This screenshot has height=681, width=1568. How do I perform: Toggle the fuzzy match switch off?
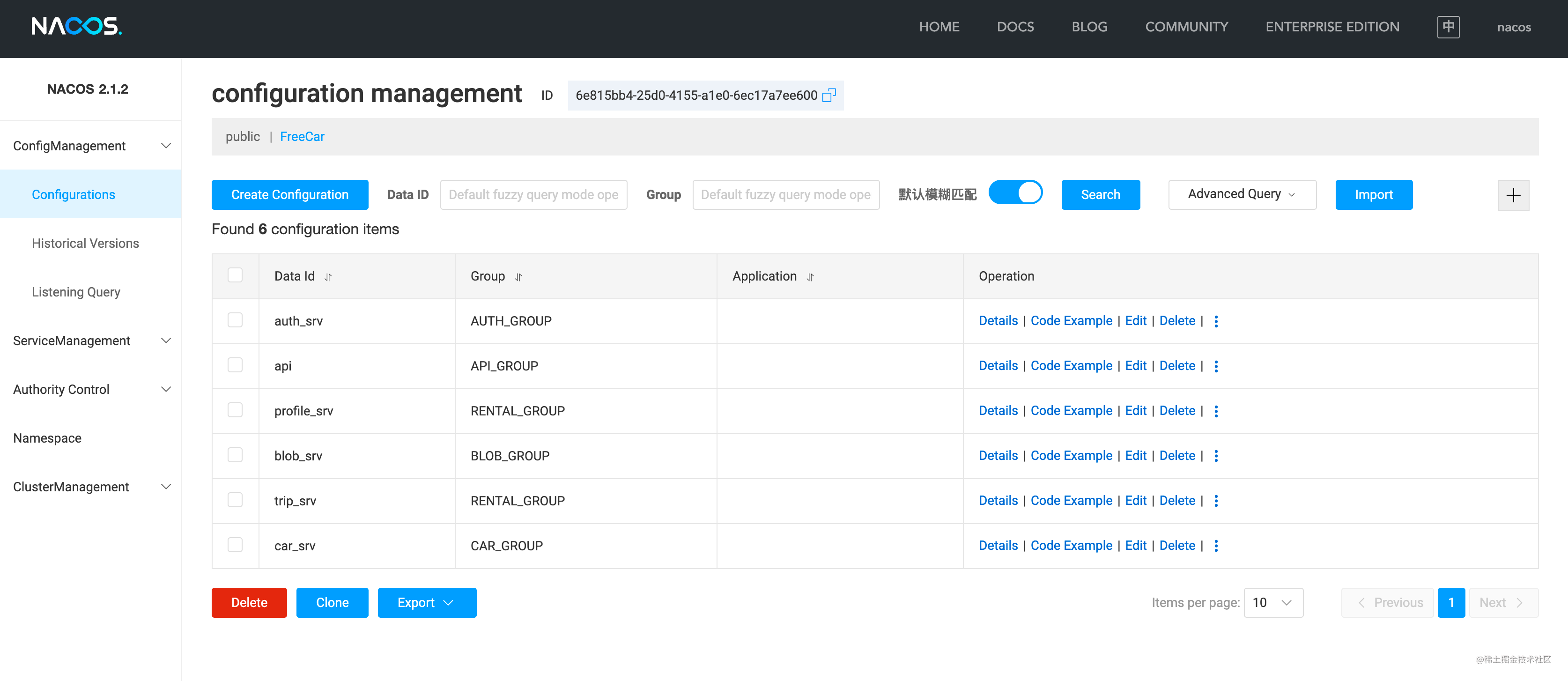pos(1015,193)
